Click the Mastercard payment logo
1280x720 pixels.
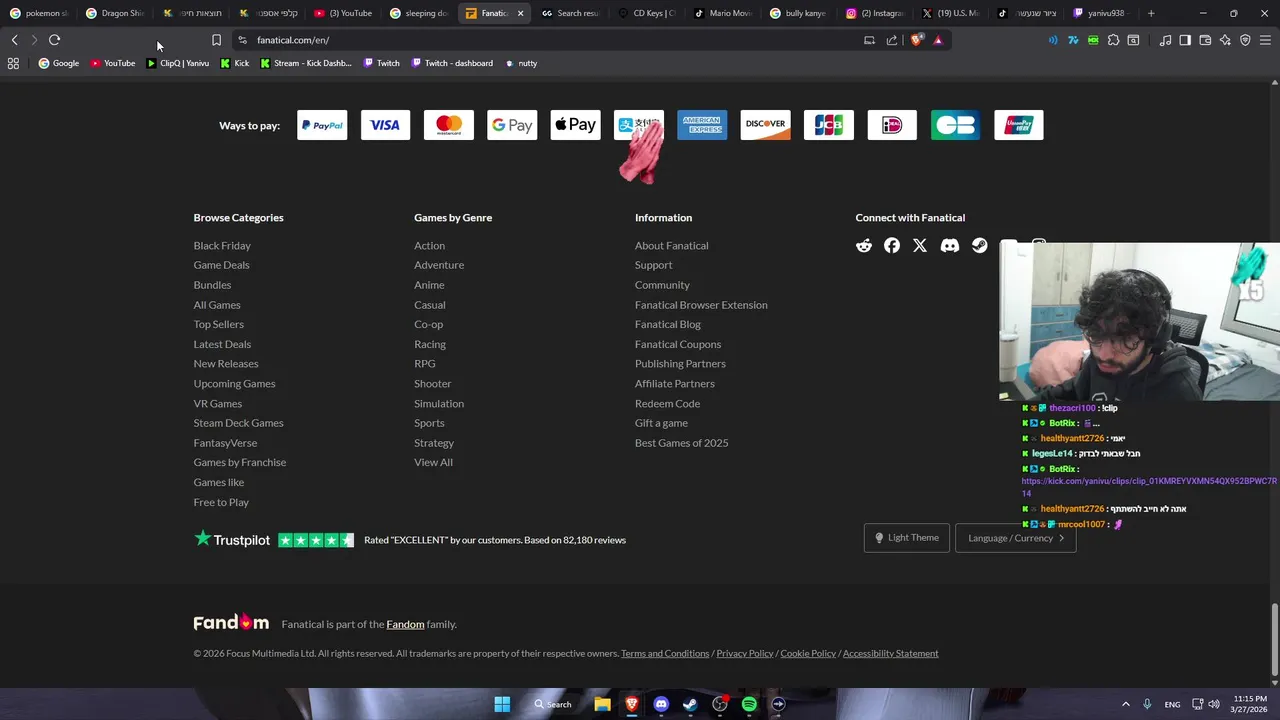[x=449, y=125]
